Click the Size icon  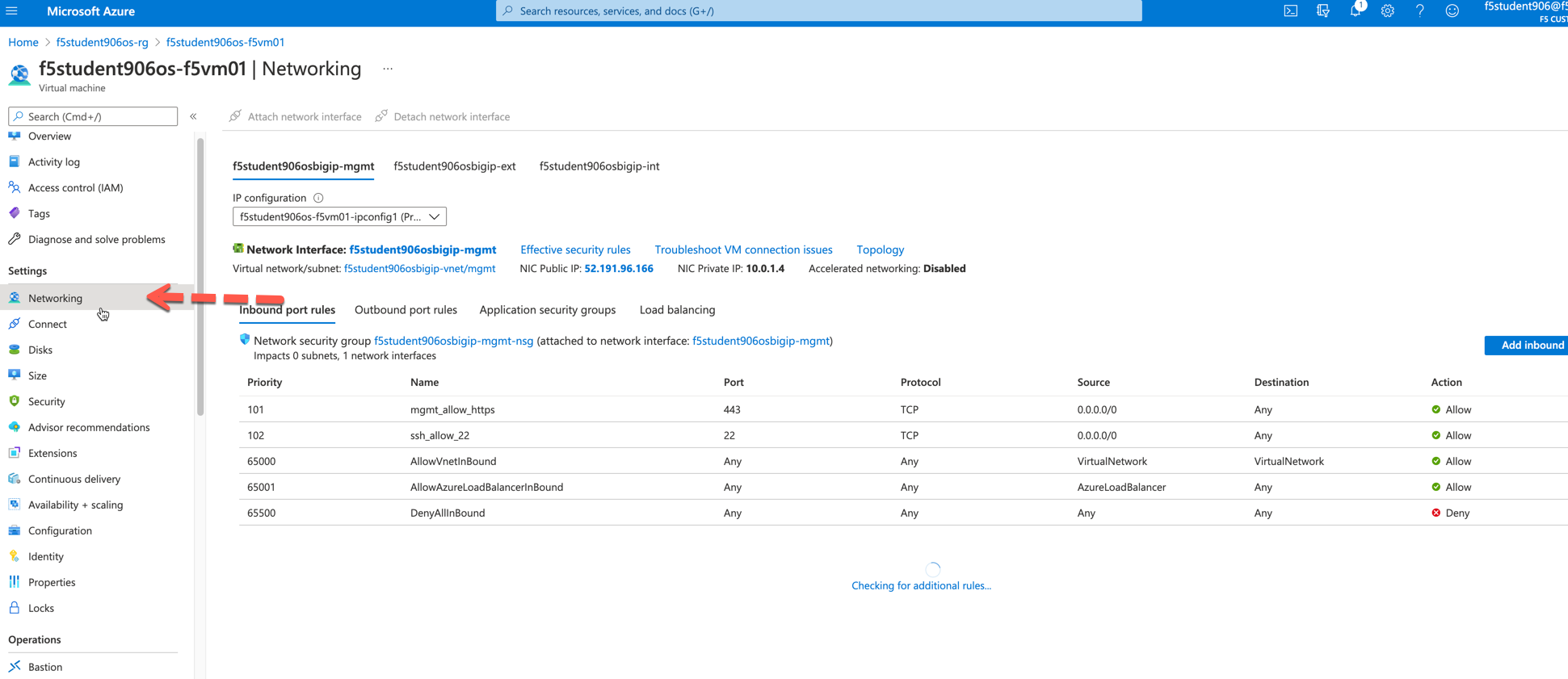(x=15, y=375)
